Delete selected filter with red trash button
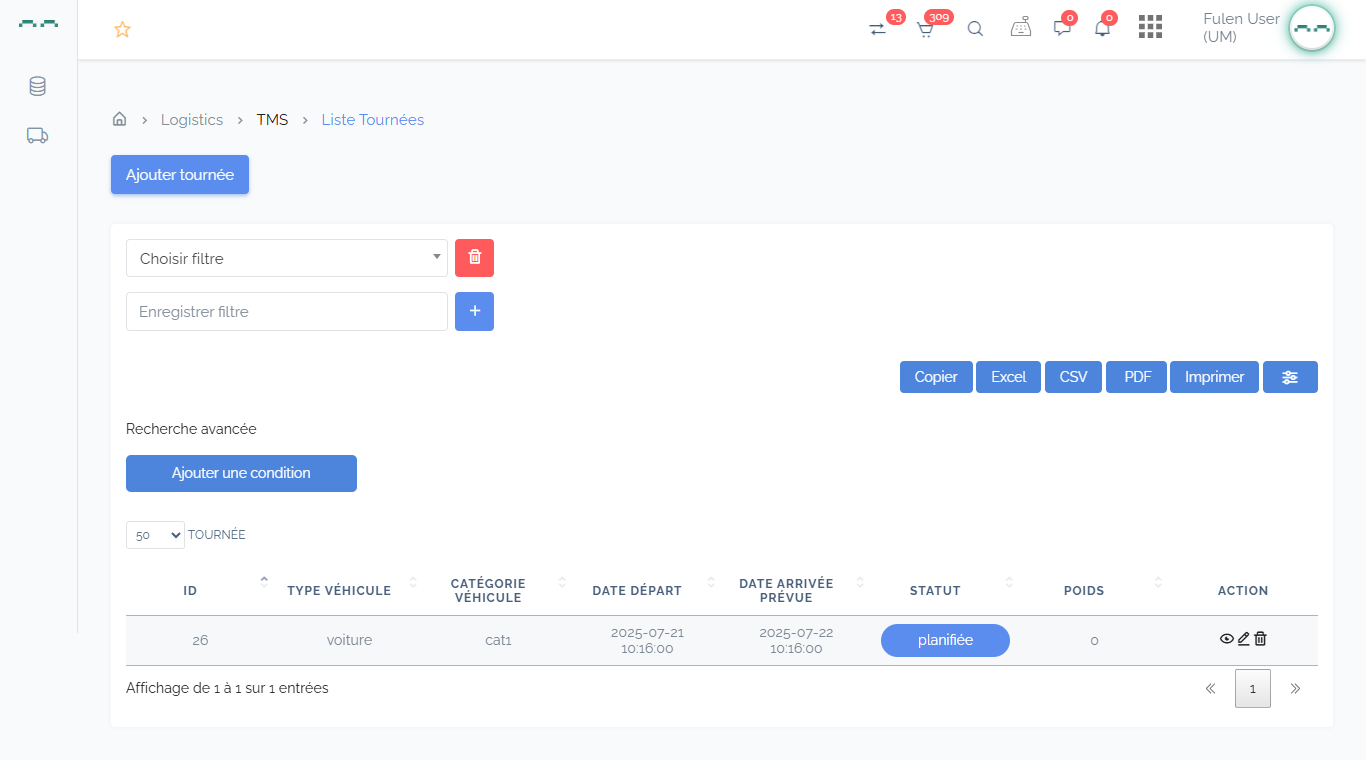1366x760 pixels. [474, 258]
